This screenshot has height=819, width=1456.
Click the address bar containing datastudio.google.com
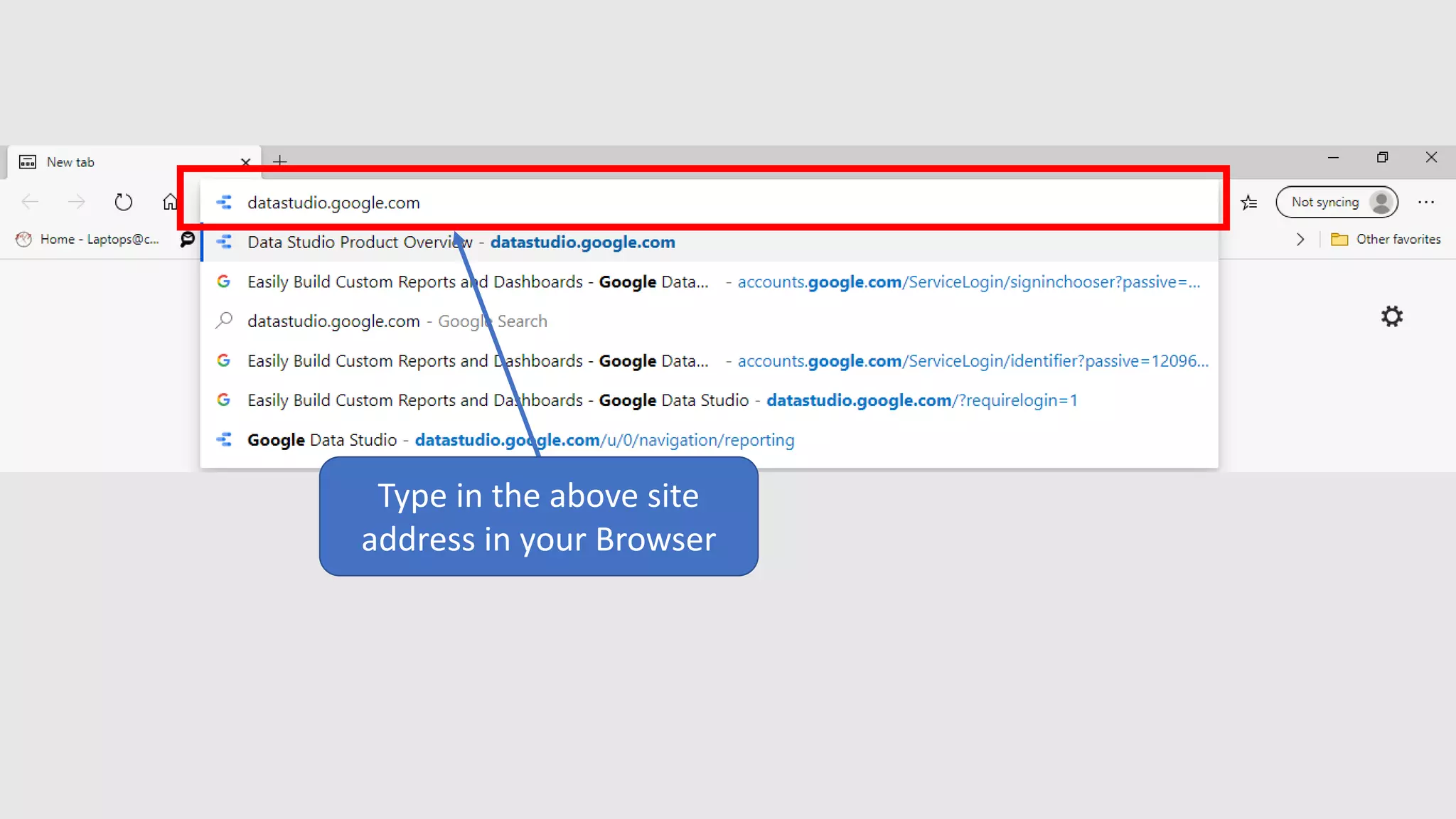[710, 203]
